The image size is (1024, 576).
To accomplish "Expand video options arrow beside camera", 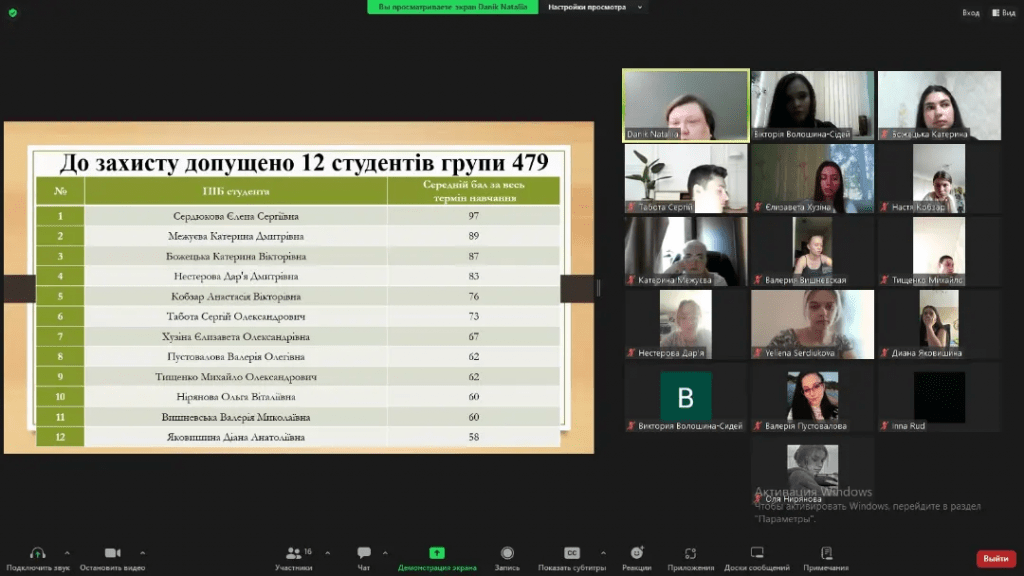I will point(142,552).
